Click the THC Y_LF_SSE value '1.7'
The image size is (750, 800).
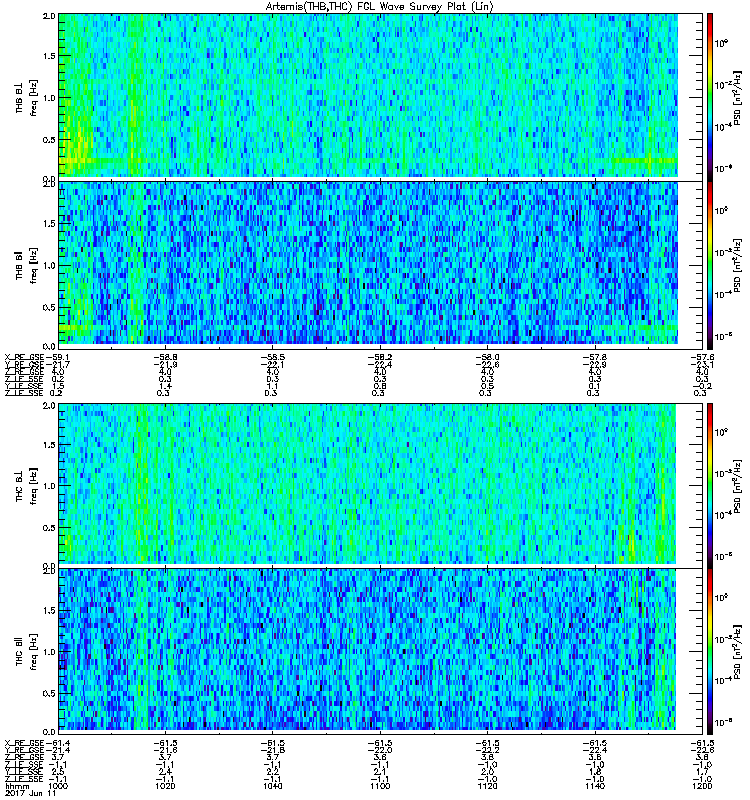(x=702, y=772)
